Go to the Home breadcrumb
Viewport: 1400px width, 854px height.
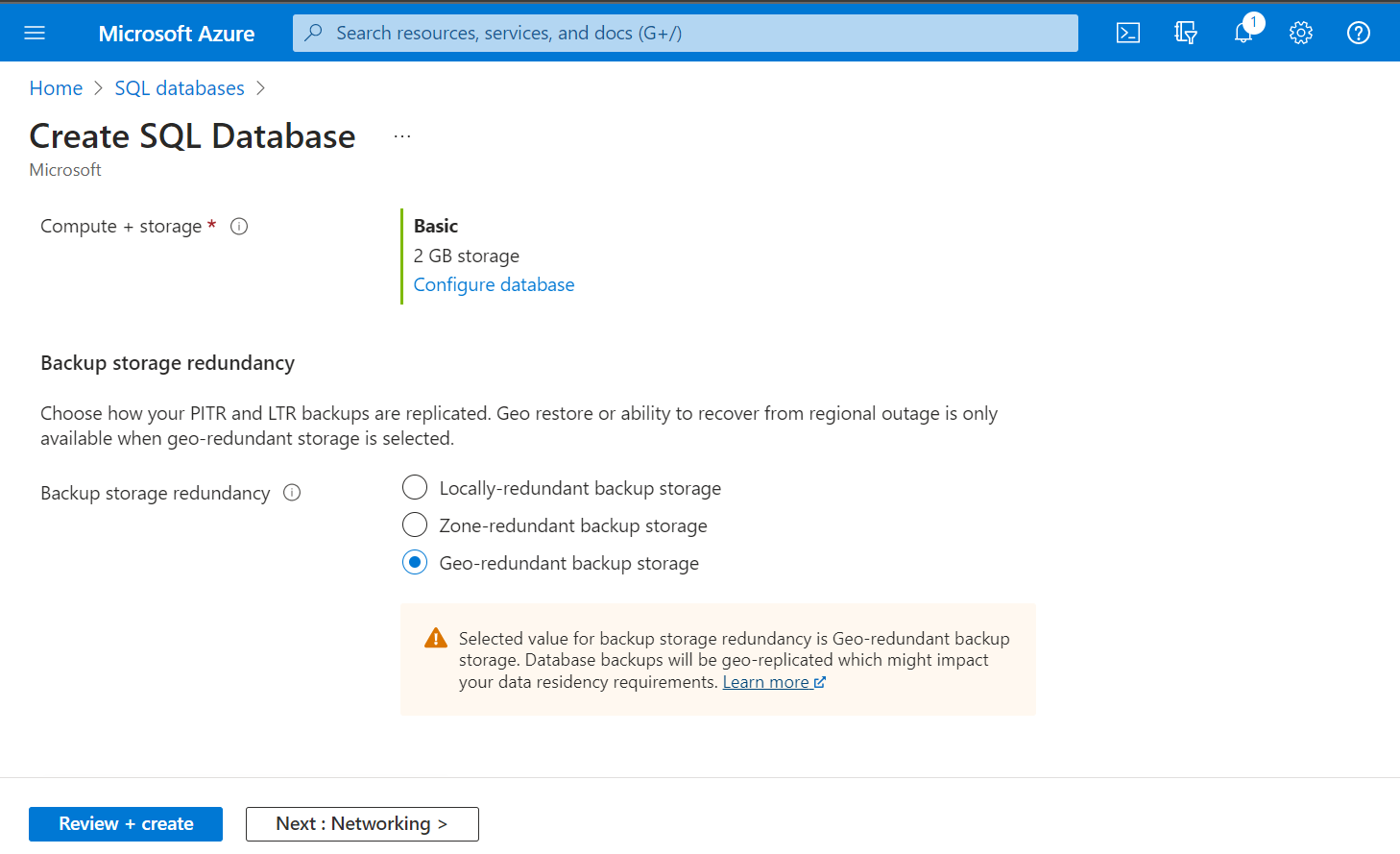tap(56, 88)
